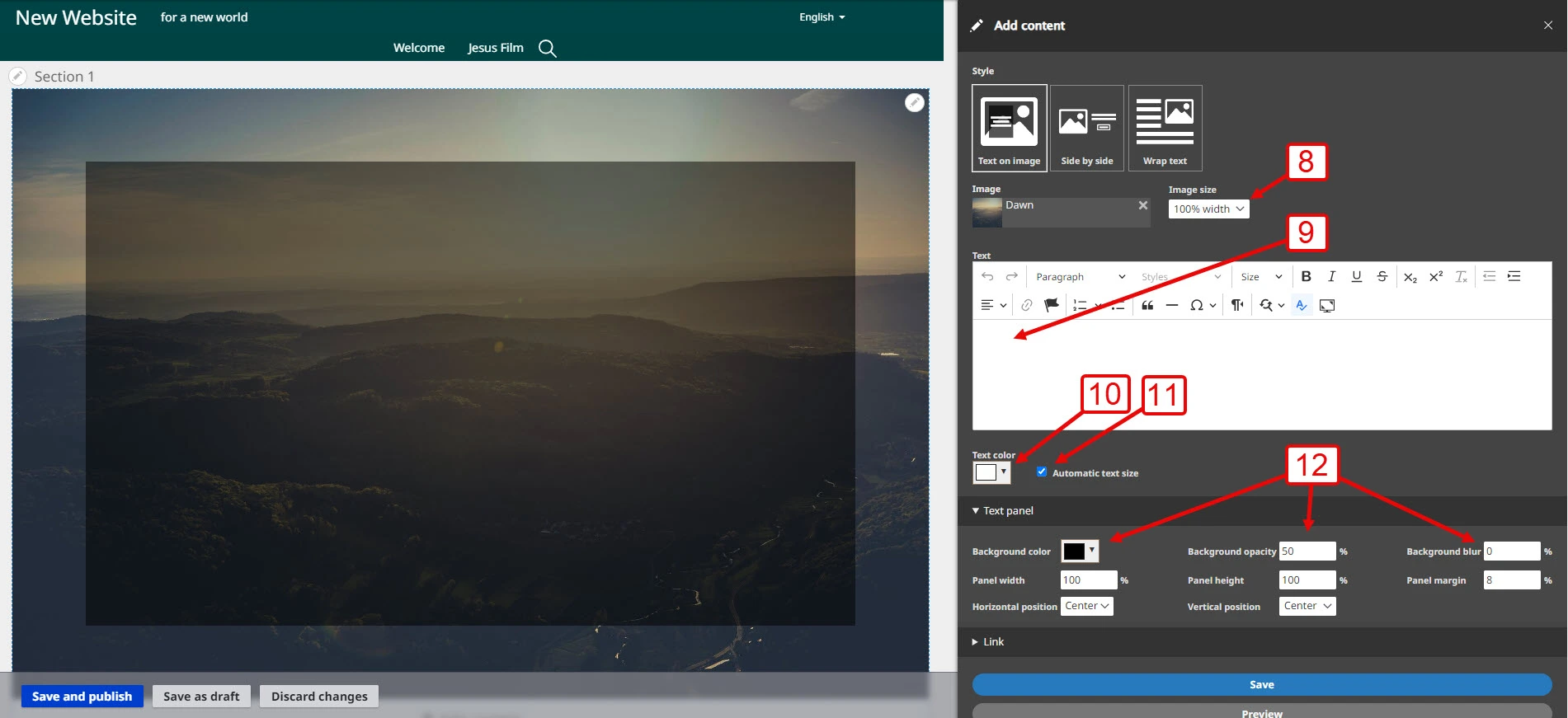The height and width of the screenshot is (718, 1568).
Task: Maximize the text editor
Action: 1326,306
